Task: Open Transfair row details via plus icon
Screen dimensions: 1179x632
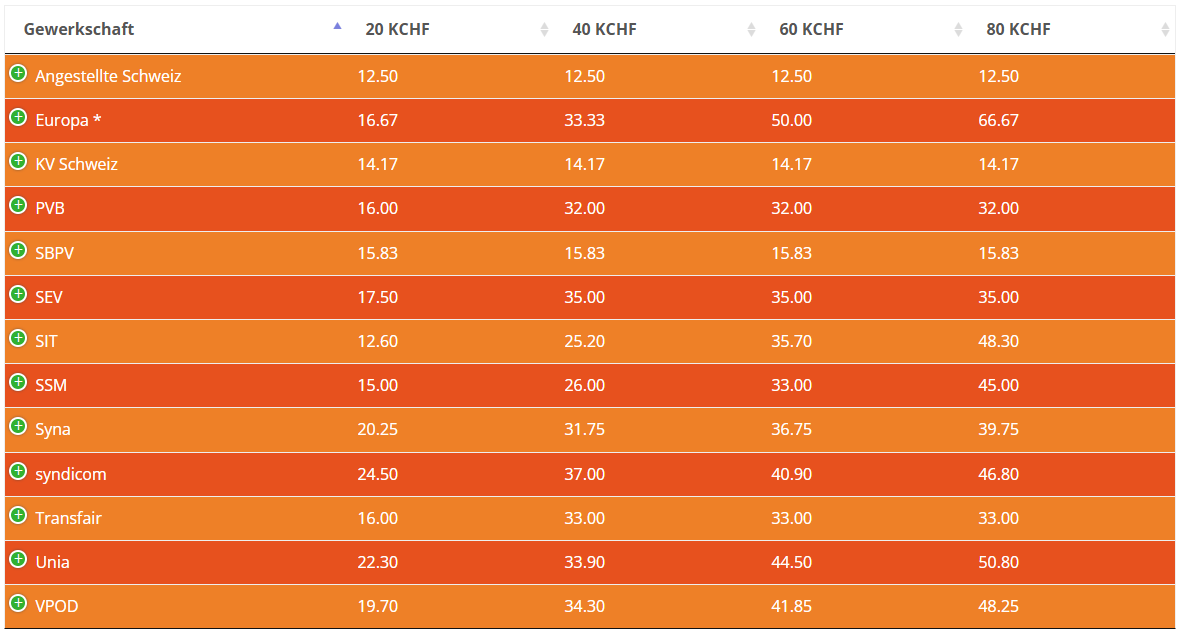Action: (x=18, y=515)
